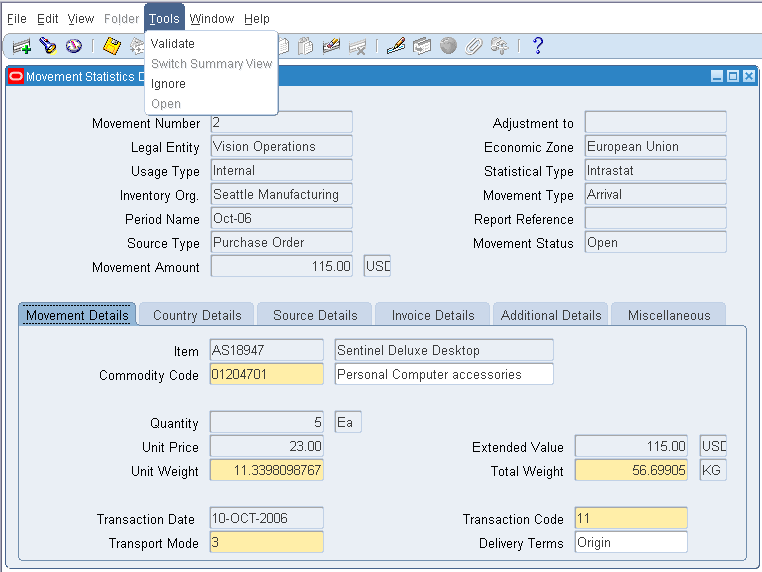The width and height of the screenshot is (762, 572).
Task: Click the Delete Record icon with X
Action: [357, 46]
